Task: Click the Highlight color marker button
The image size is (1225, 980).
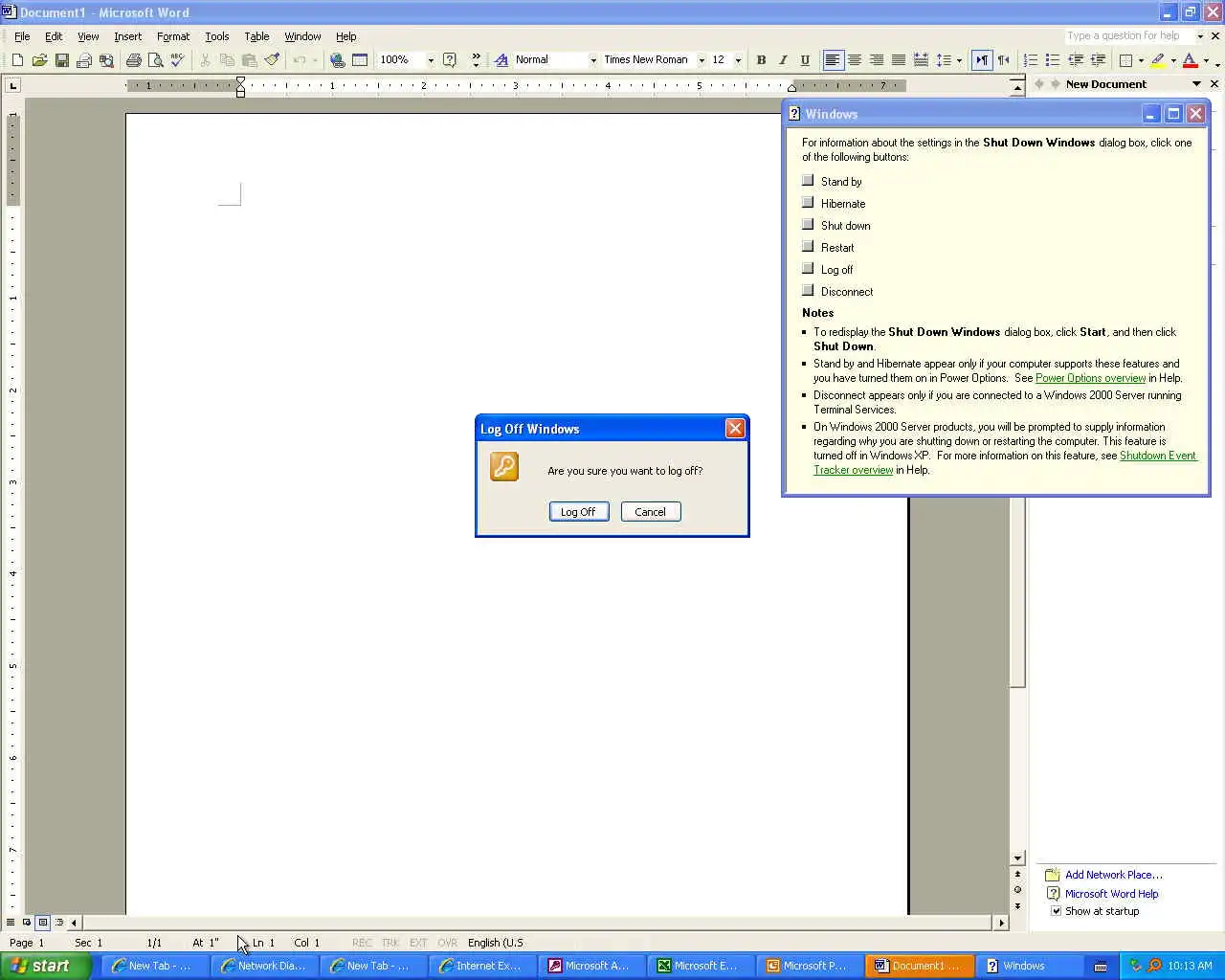Action: click(1158, 60)
